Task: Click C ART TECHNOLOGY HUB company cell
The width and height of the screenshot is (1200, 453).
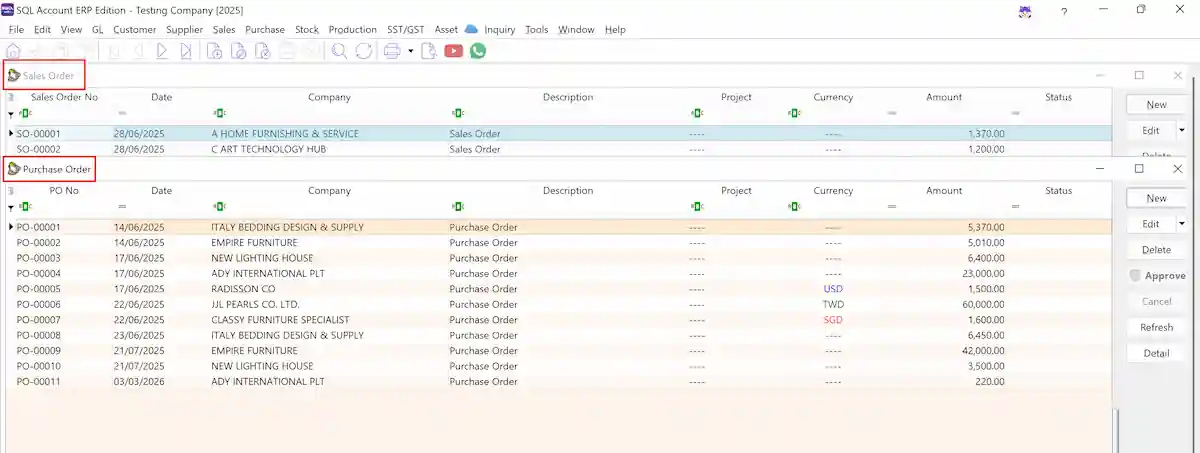Action: (268, 149)
